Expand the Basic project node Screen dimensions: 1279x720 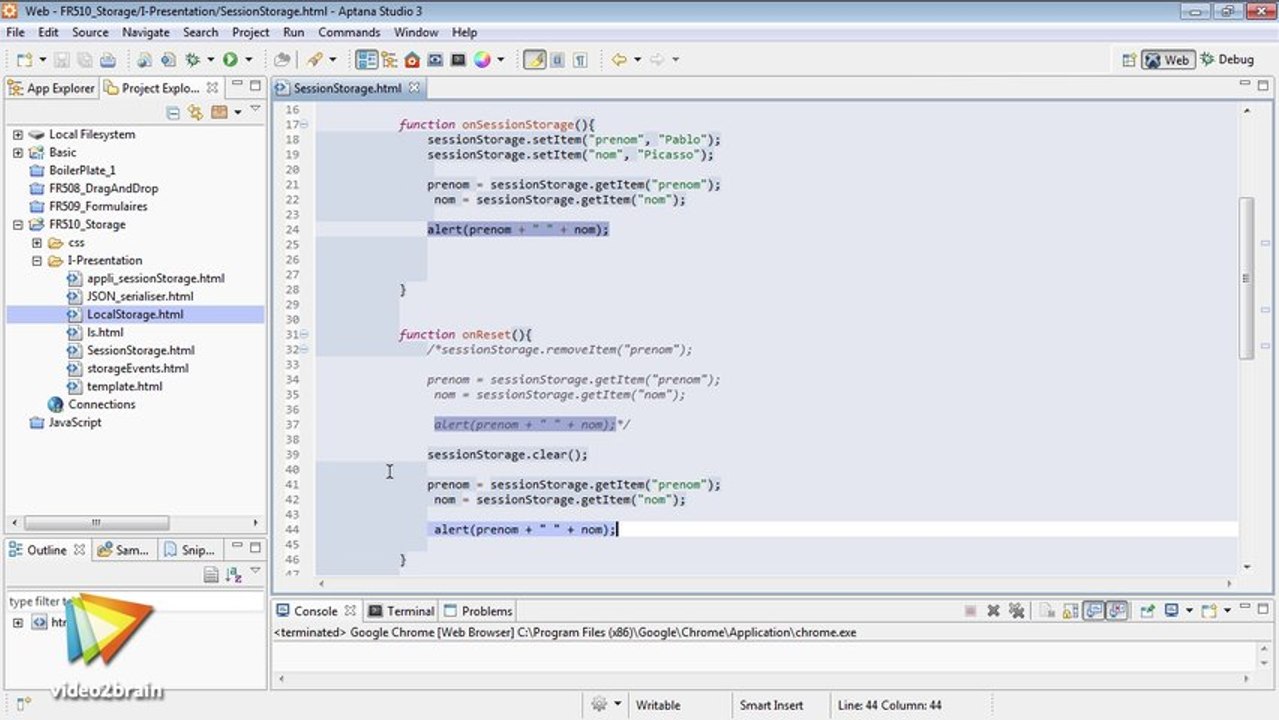coord(17,152)
